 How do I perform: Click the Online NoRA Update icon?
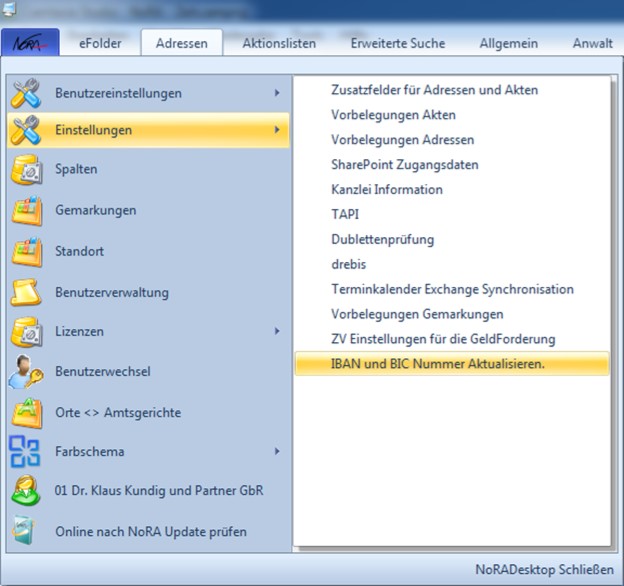[26, 531]
